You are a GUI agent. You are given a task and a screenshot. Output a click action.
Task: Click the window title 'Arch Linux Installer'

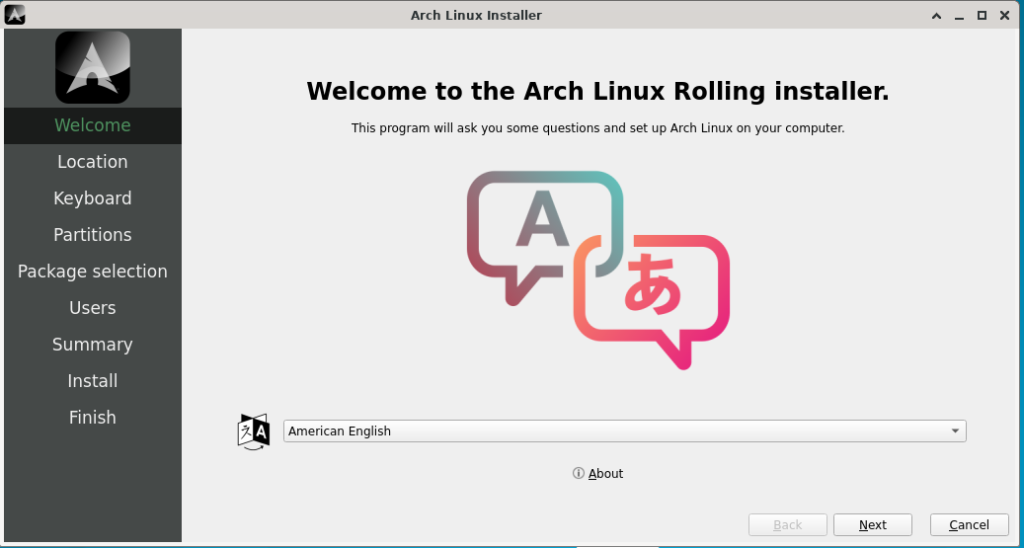pos(476,15)
